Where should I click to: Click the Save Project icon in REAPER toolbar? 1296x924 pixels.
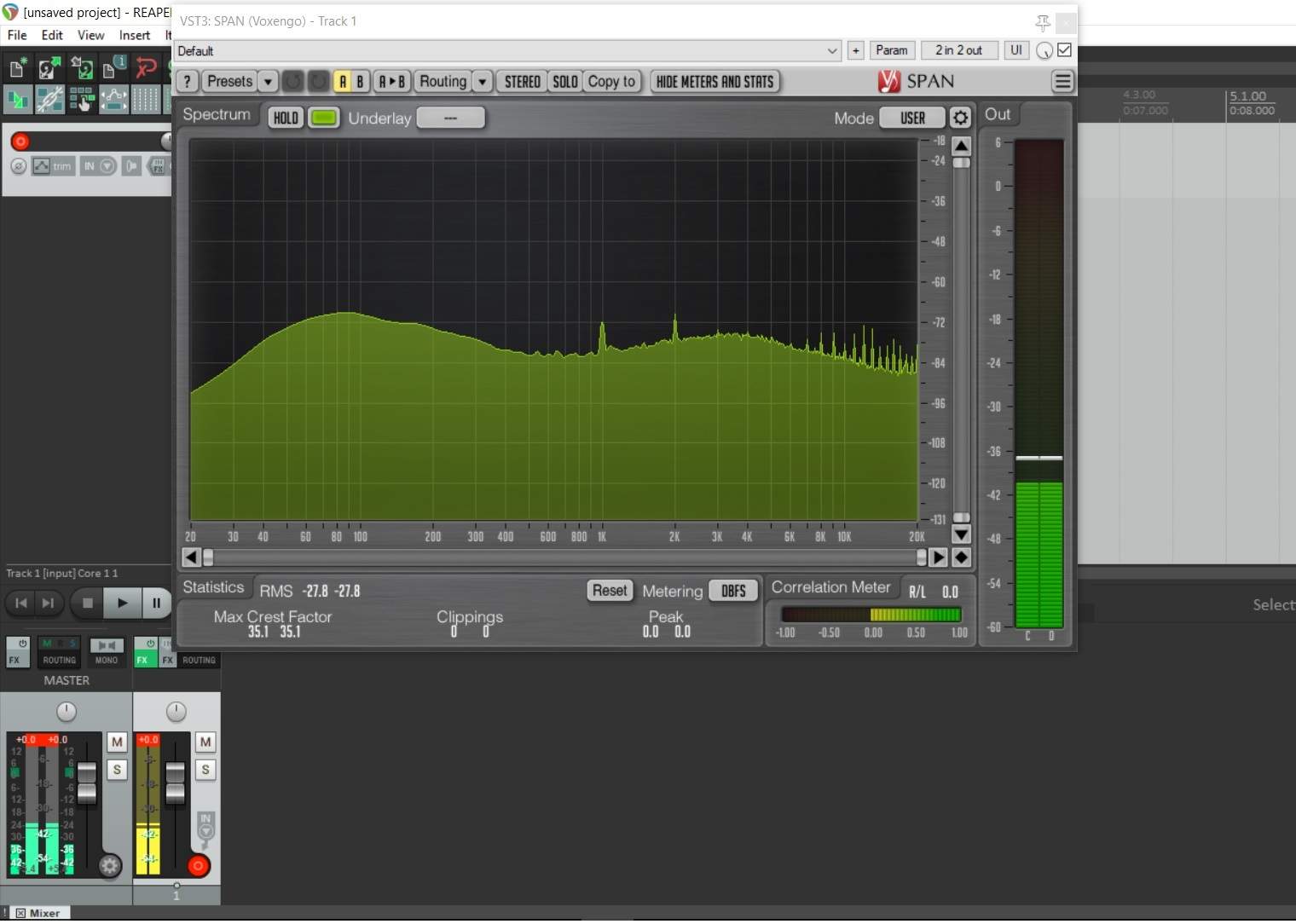click(x=82, y=67)
